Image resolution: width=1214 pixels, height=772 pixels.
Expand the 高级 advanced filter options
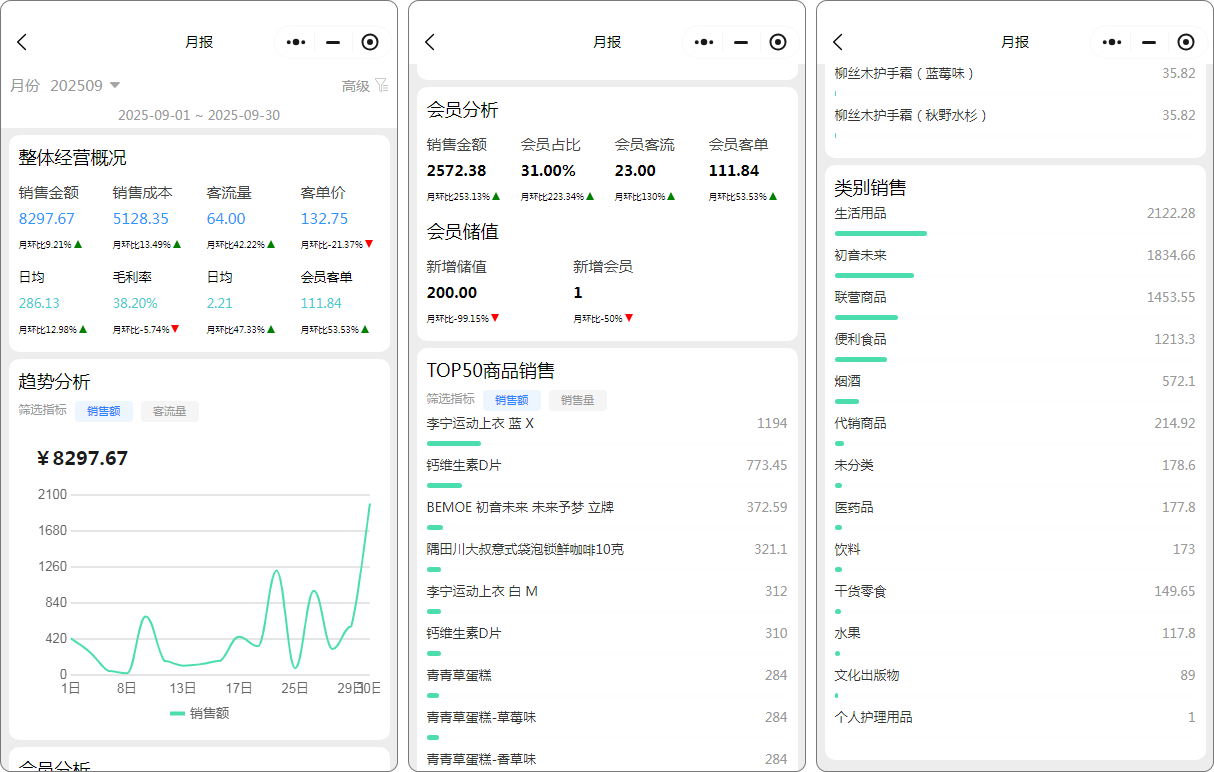point(356,86)
